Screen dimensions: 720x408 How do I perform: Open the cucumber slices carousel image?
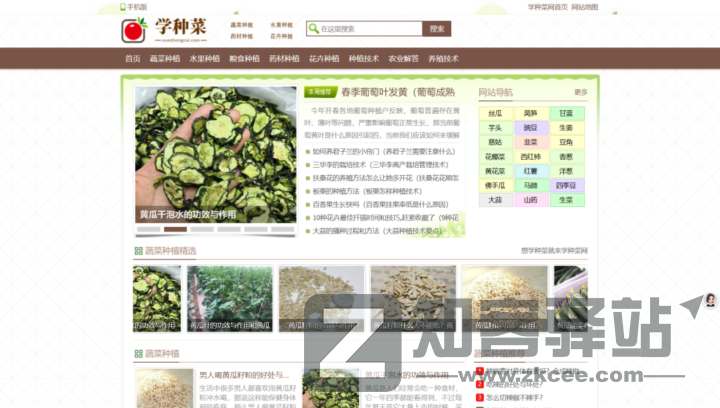point(216,155)
